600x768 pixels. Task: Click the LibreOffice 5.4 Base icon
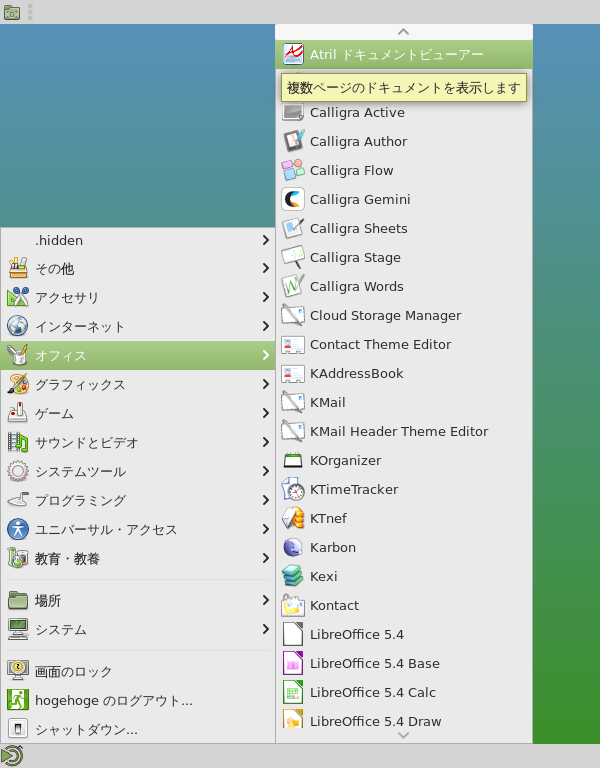293,663
